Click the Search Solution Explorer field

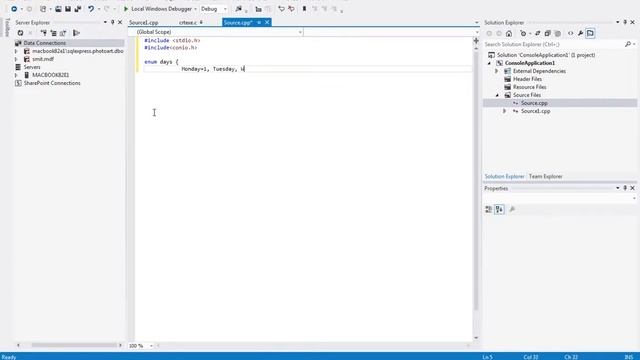tap(553, 44)
